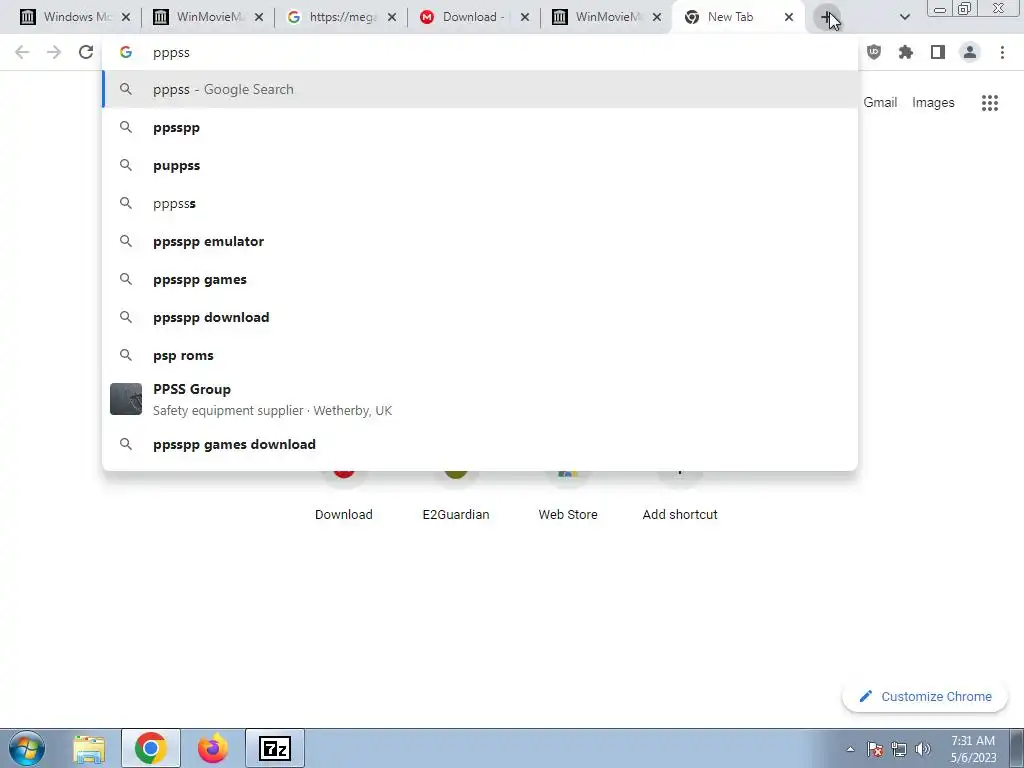Open the network tray icon
Viewport: 1024px width, 768px height.
(x=899, y=749)
